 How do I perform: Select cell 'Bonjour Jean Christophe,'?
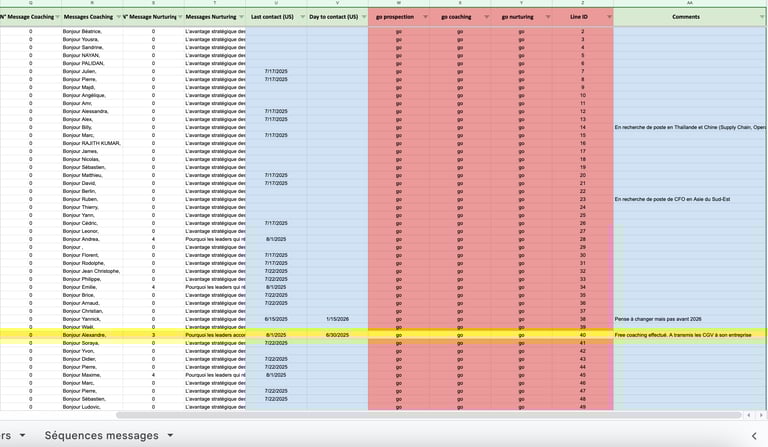pyautogui.click(x=92, y=271)
